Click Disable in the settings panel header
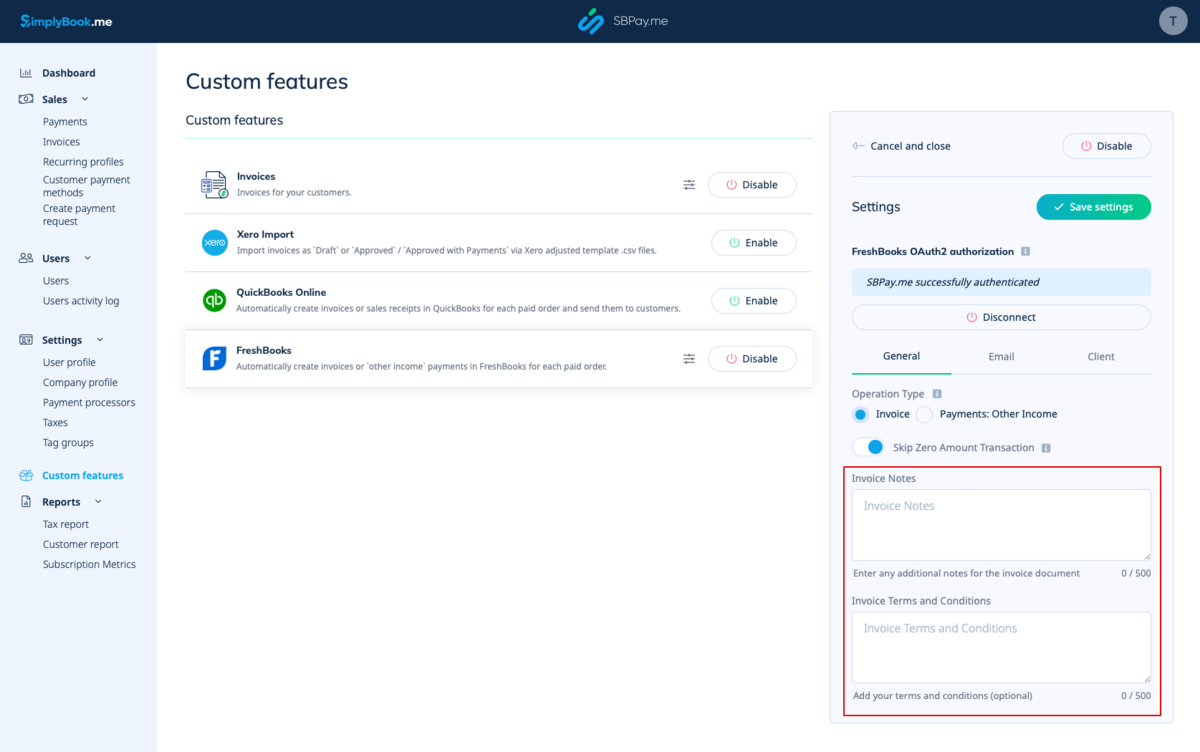 click(x=1106, y=146)
